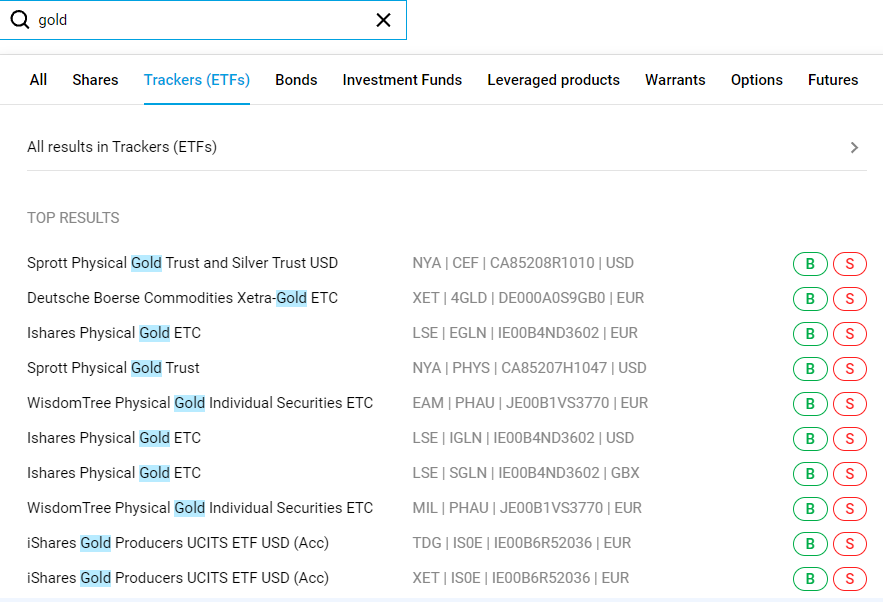
Task: Hit Sell icon for MIL PHAU WisdomTree
Action: coord(849,509)
